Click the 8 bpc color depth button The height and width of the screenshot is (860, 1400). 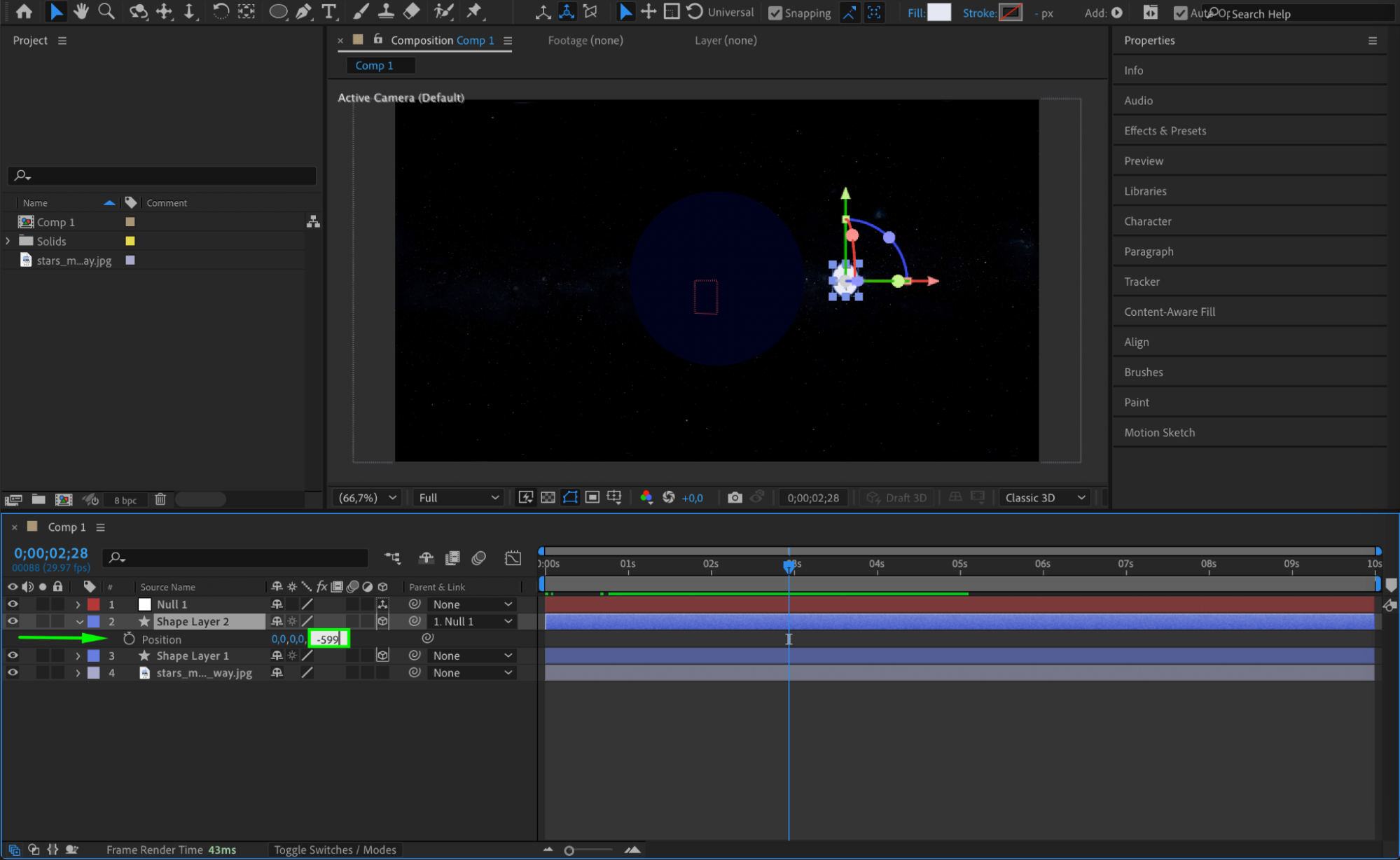(x=125, y=500)
